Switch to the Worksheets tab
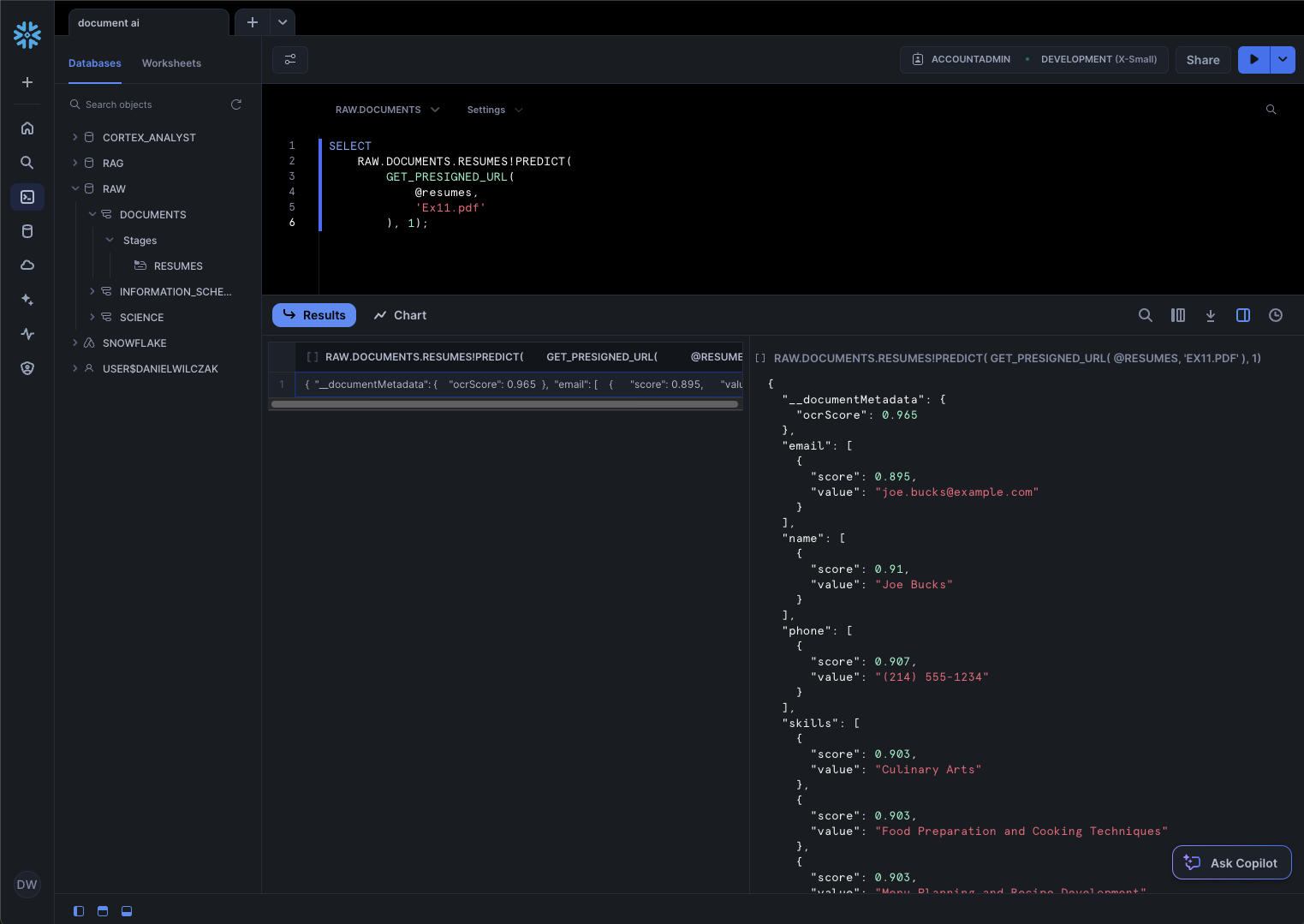This screenshot has height=924, width=1304. click(171, 63)
